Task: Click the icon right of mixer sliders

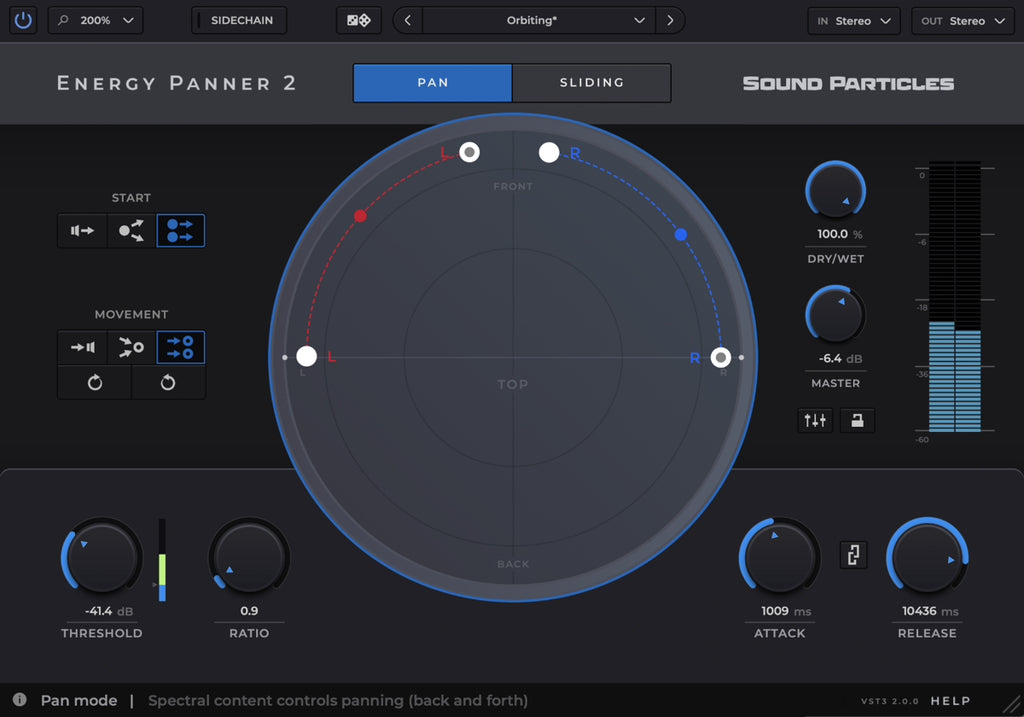Action: tap(857, 420)
